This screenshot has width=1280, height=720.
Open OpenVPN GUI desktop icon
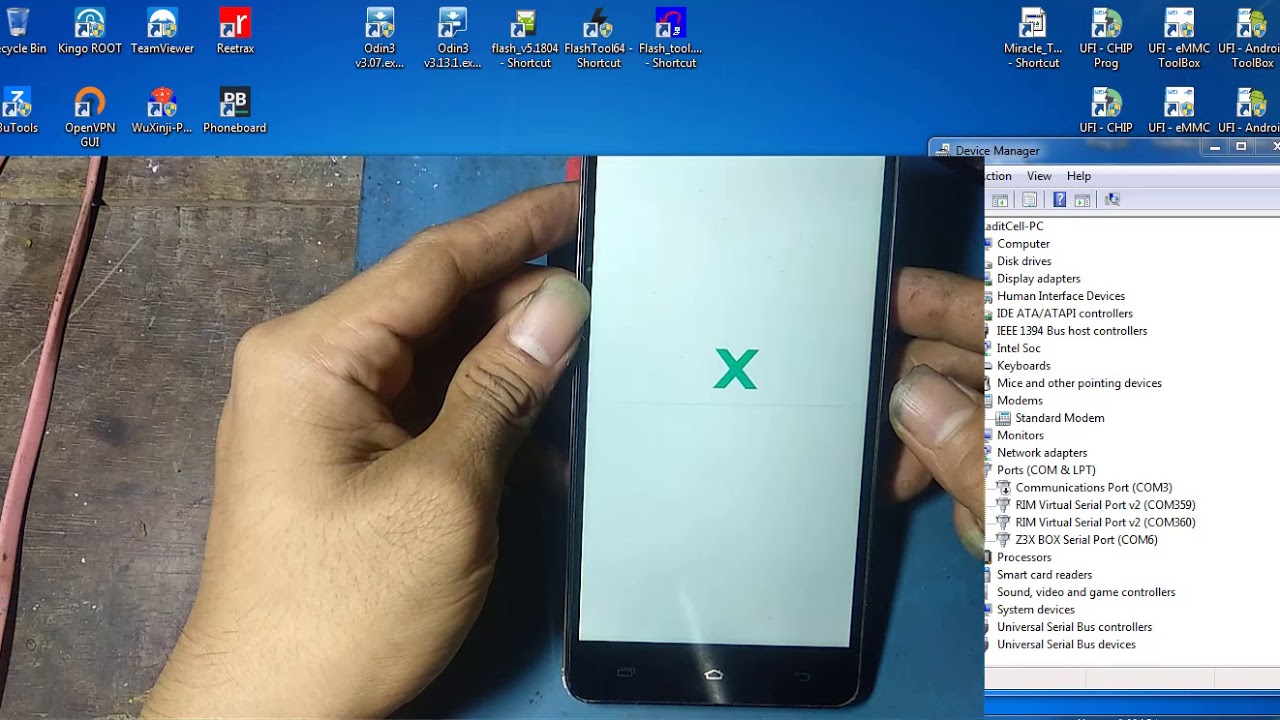[x=90, y=117]
